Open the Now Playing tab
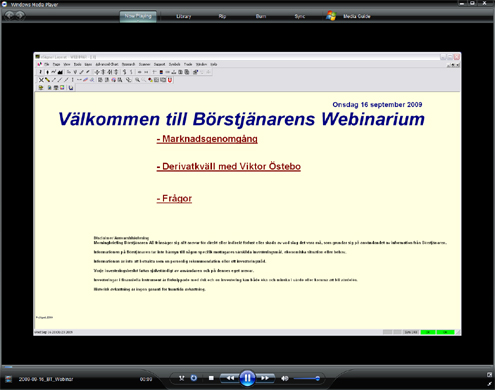 coord(138,16)
